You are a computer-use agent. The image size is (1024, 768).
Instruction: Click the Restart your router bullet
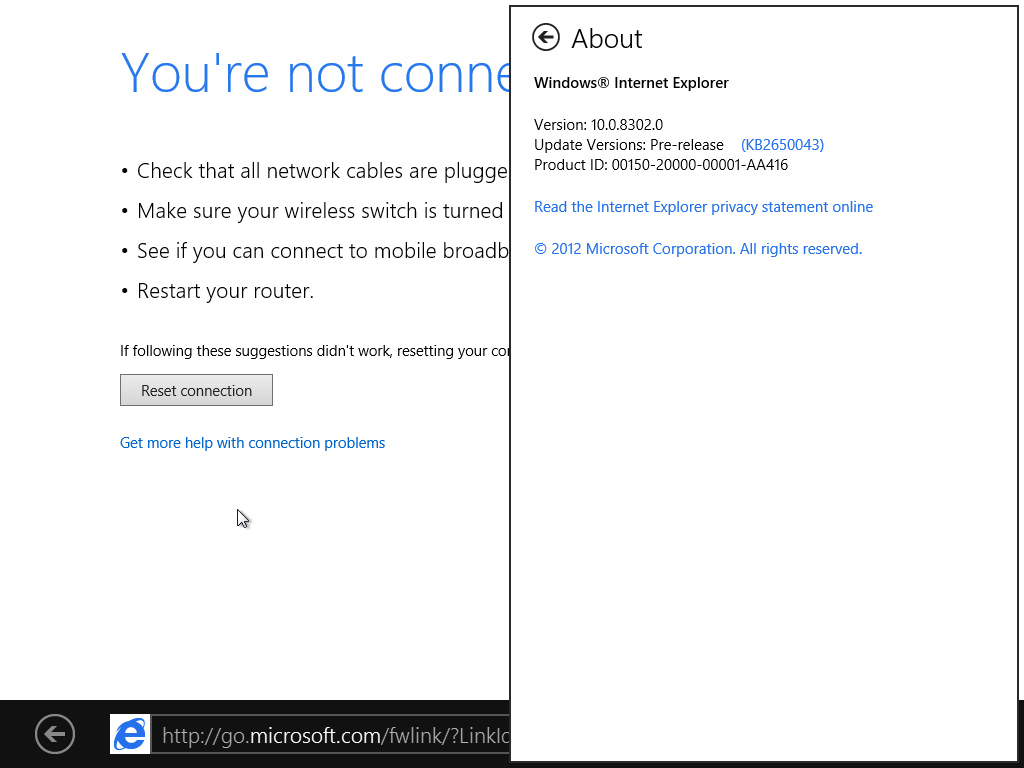pos(217,291)
